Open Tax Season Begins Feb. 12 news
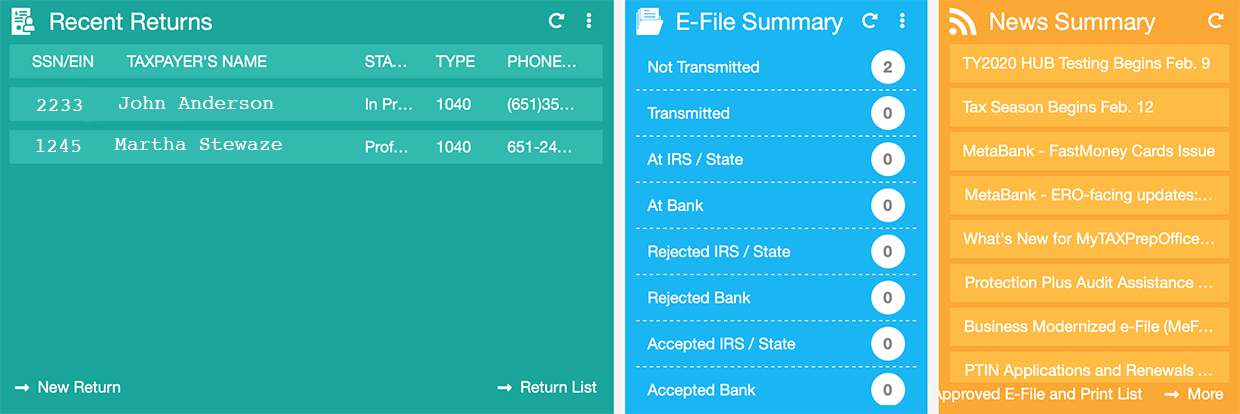 [1089, 107]
